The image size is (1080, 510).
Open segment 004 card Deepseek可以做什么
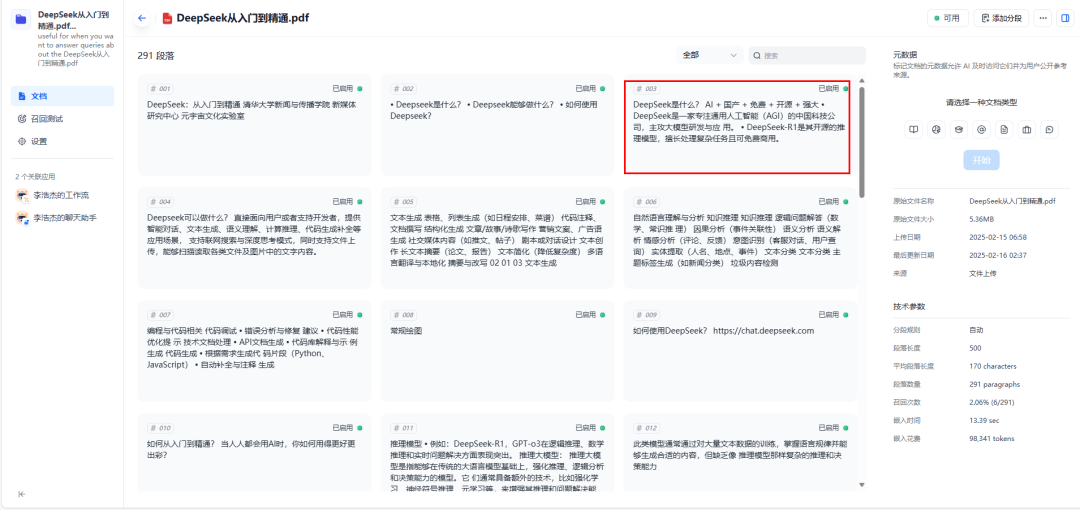(254, 238)
